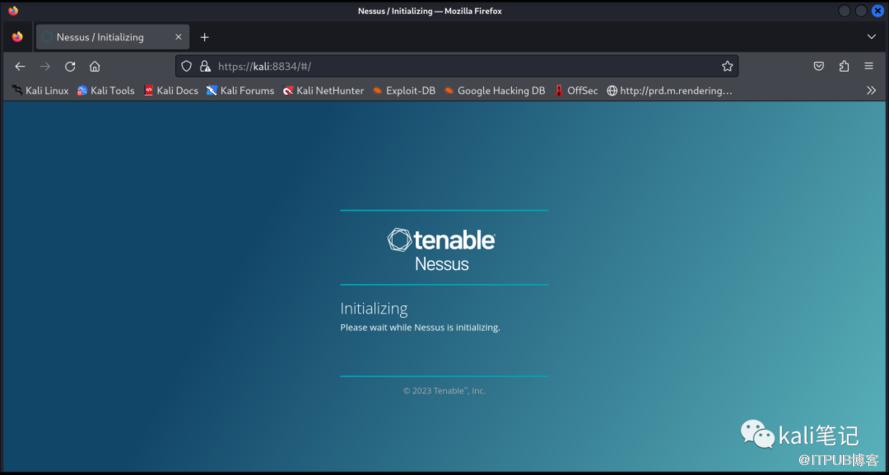
Task: Close the Firefox window
Action: point(878,11)
